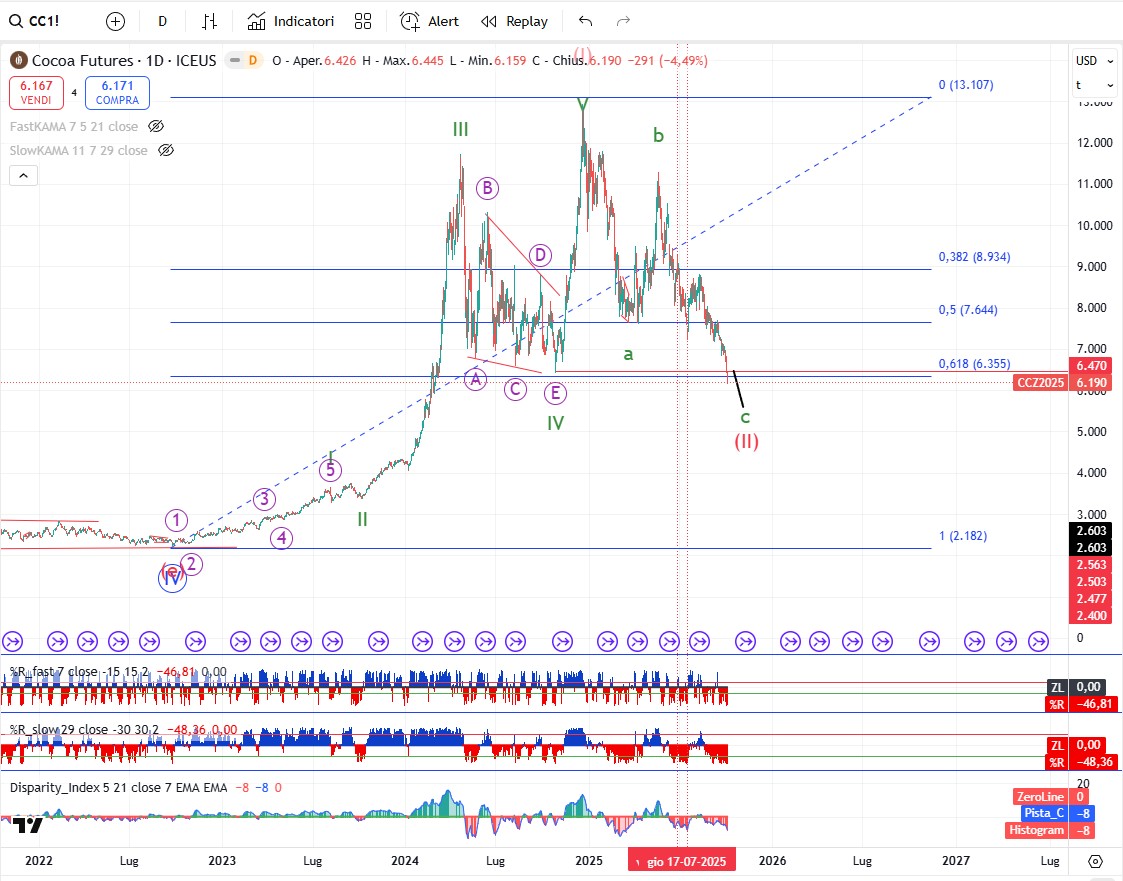
Task: Open the Indicatori menu
Action: pos(291,21)
